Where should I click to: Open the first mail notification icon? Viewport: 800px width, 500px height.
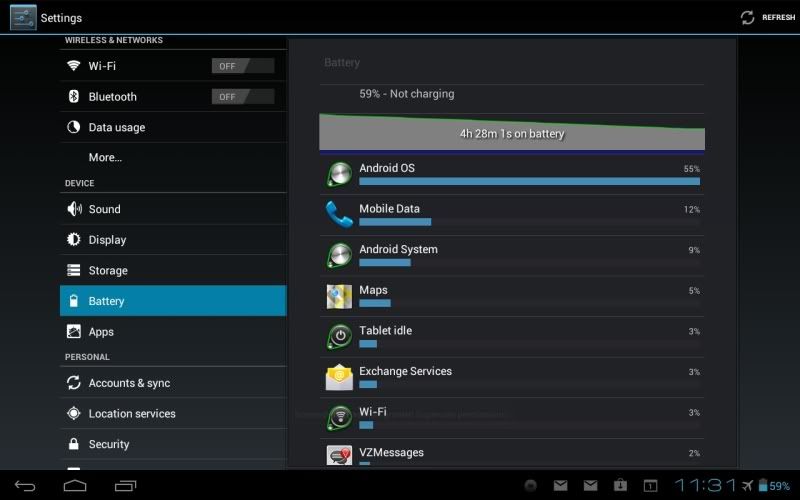point(560,485)
